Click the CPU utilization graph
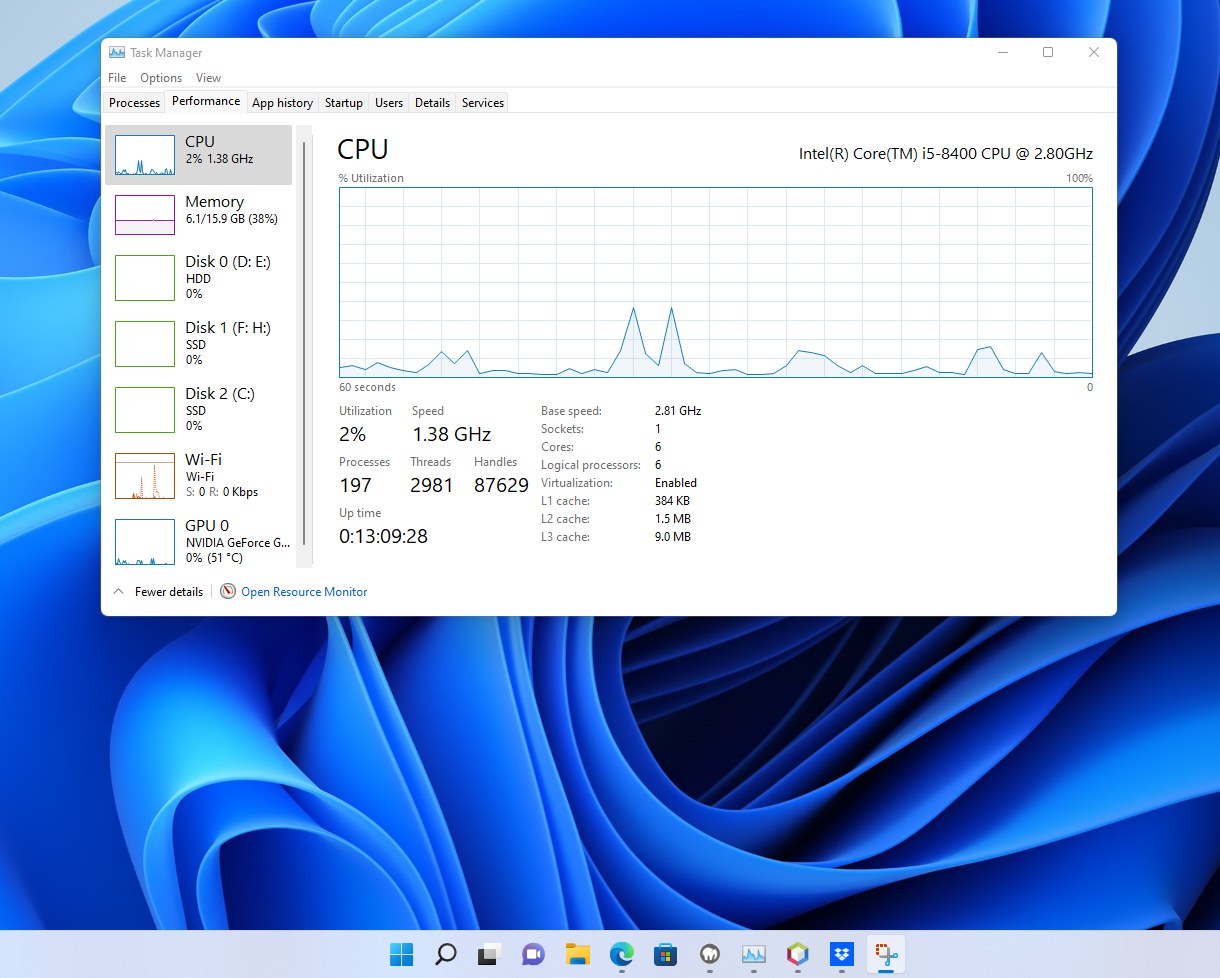 [x=715, y=281]
